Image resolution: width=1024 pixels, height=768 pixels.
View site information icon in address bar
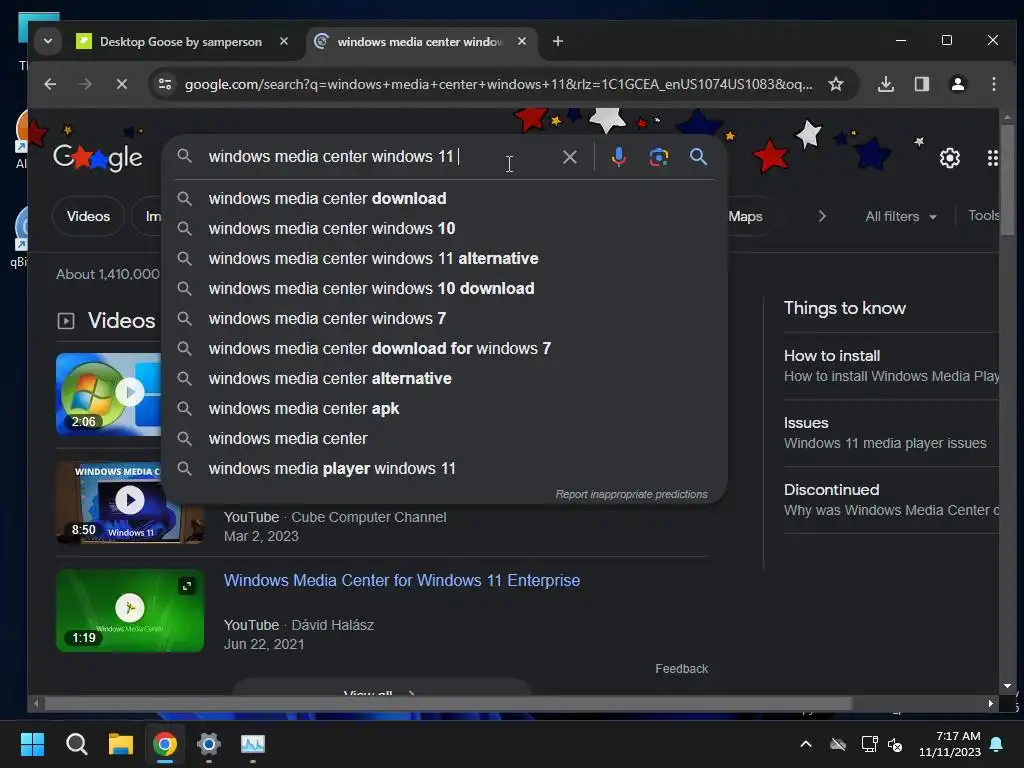coord(165,84)
